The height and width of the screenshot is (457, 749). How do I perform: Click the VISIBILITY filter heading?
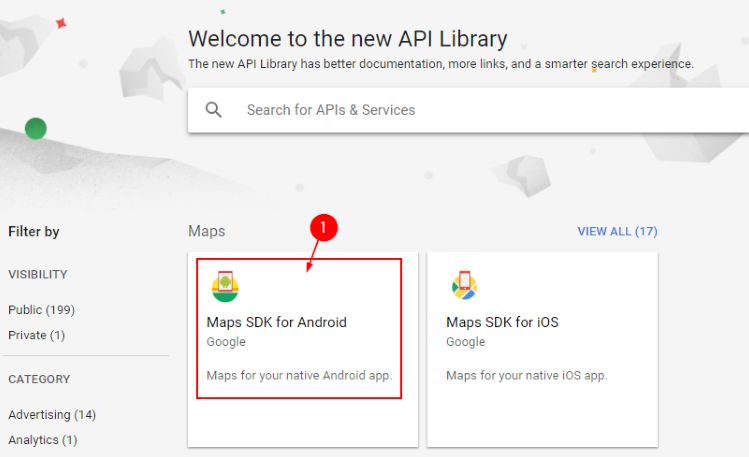tap(38, 275)
